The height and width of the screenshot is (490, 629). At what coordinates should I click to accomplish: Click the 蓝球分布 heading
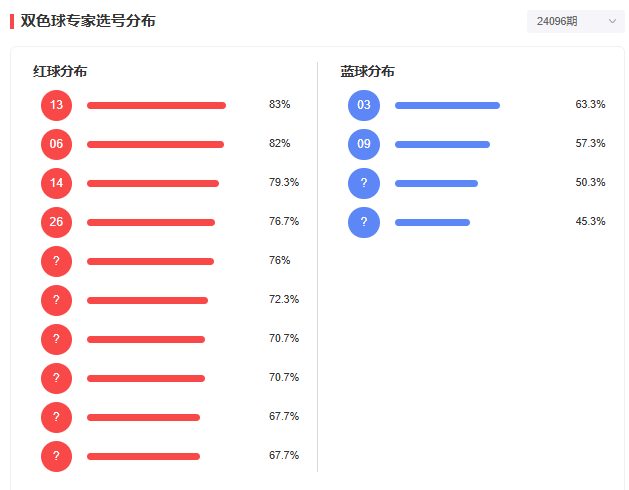tap(367, 71)
